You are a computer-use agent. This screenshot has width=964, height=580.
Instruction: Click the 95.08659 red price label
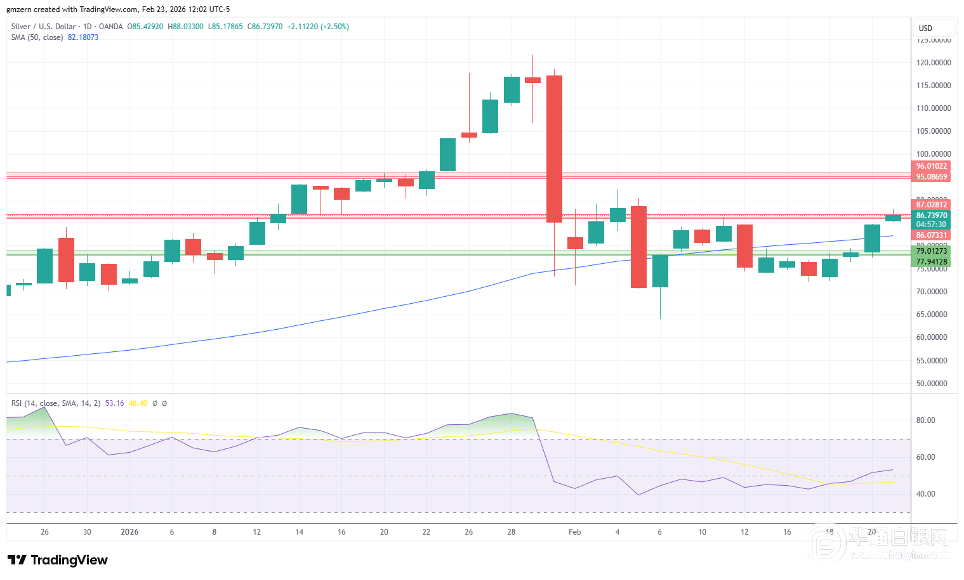930,176
